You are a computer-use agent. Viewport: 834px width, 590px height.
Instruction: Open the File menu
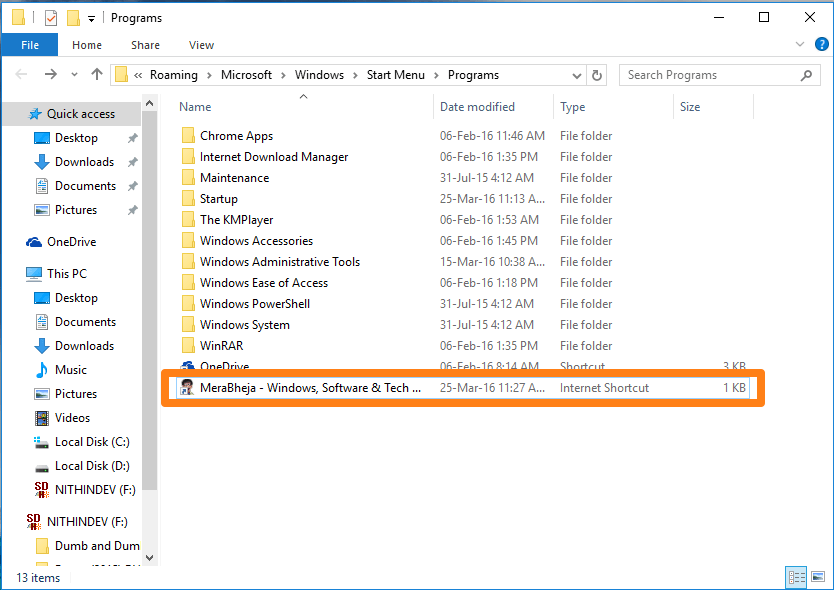pyautogui.click(x=30, y=45)
